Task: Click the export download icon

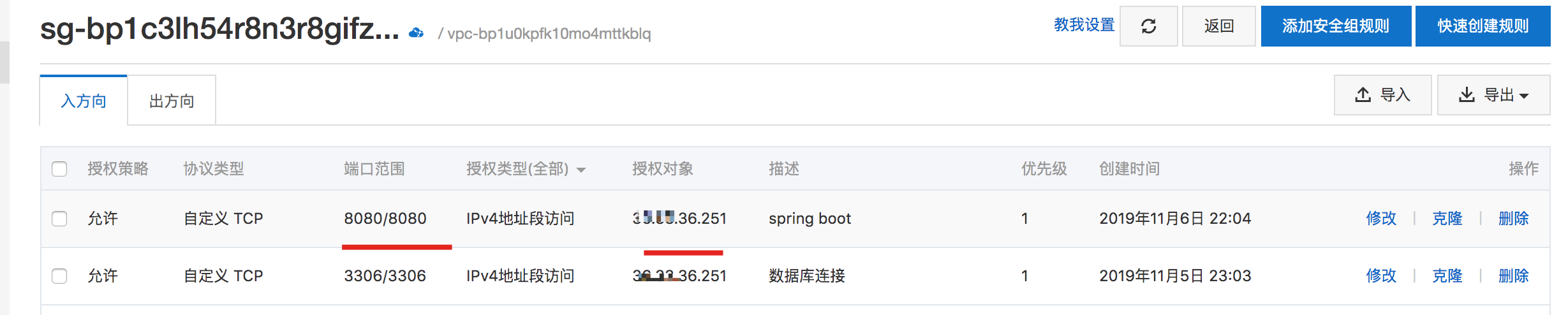Action: click(1467, 95)
